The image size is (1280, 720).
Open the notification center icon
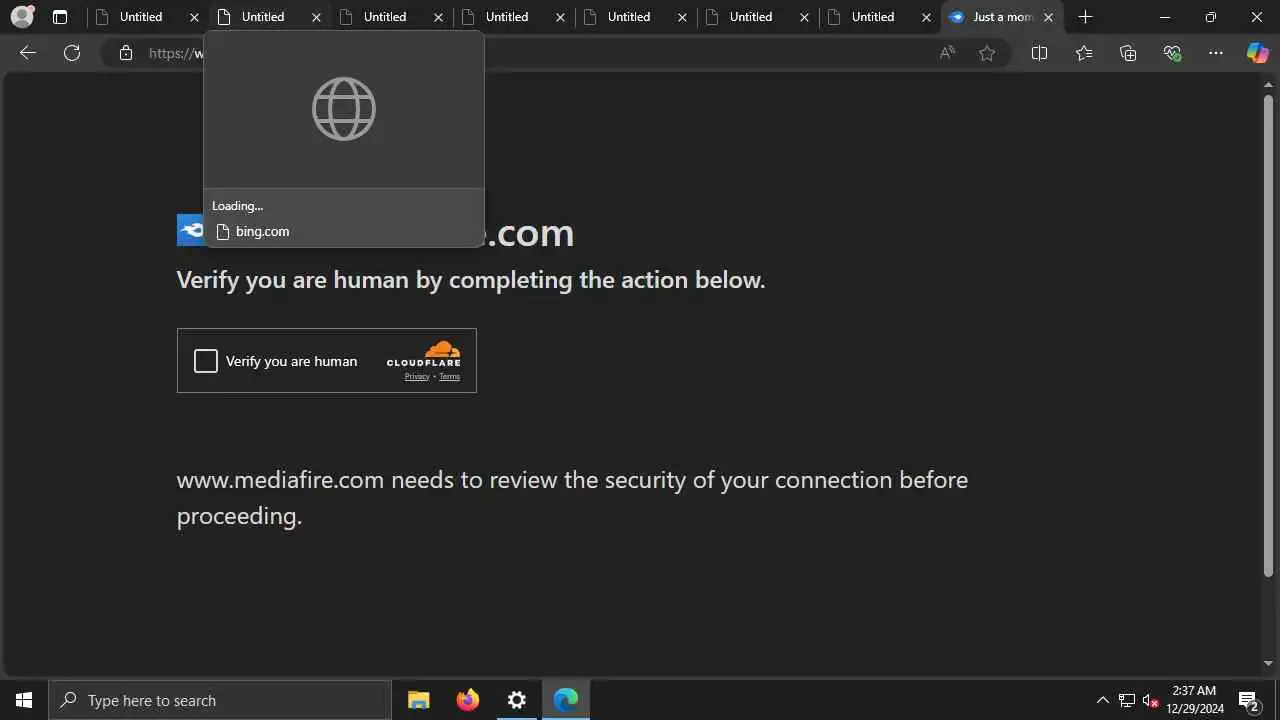tap(1248, 700)
